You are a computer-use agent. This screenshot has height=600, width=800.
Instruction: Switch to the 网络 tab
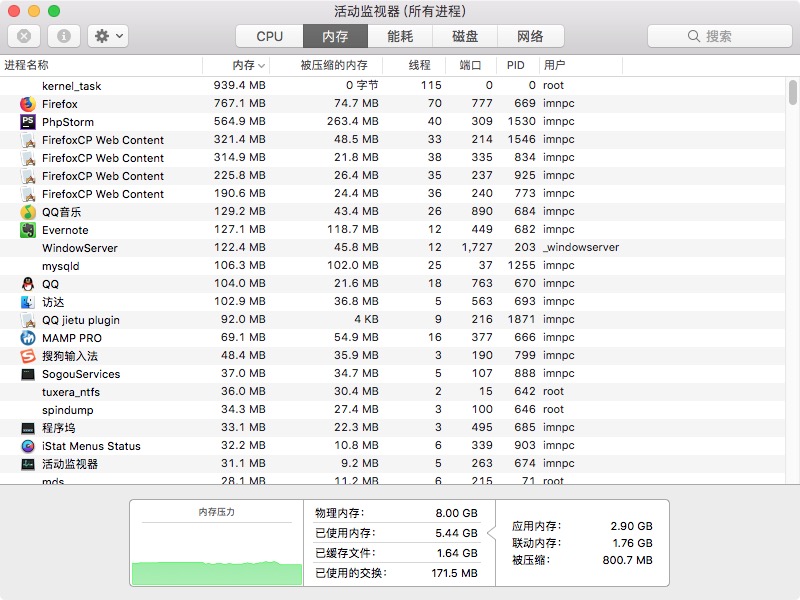pos(531,36)
